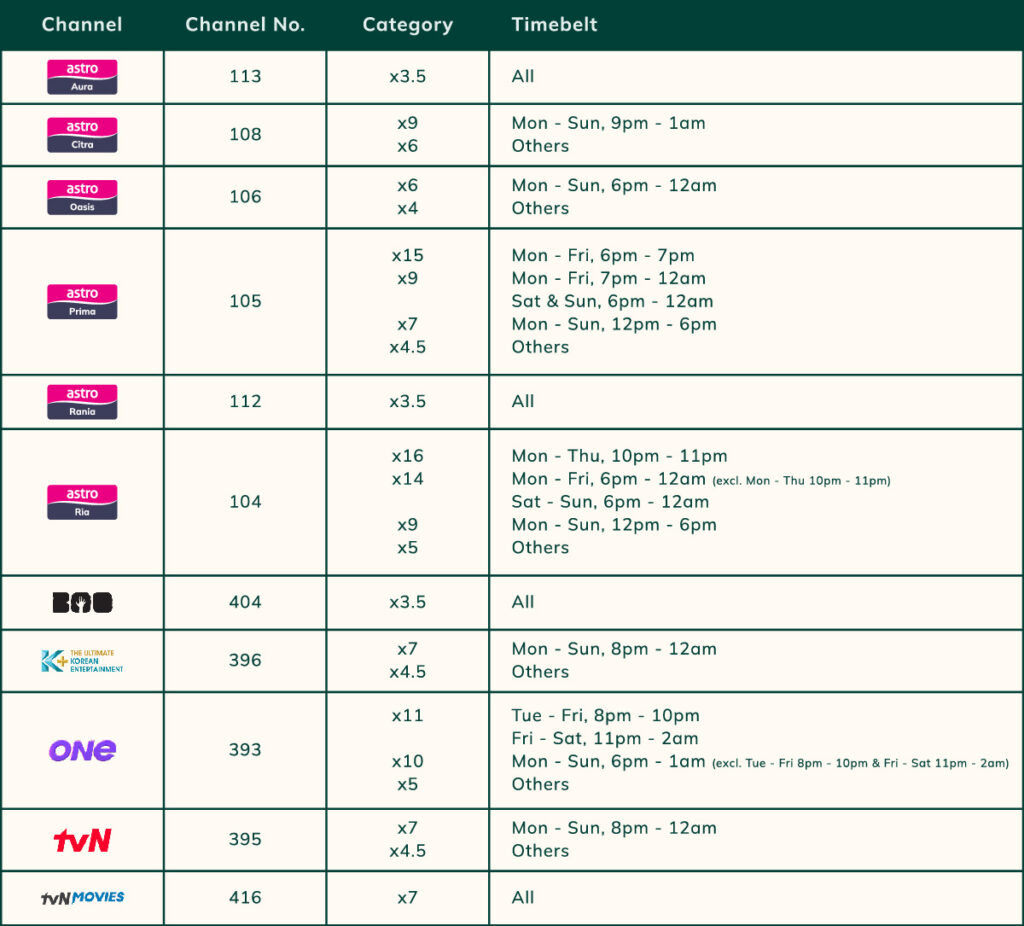The image size is (1024, 926).
Task: Click channel number 404
Action: [x=245, y=602]
